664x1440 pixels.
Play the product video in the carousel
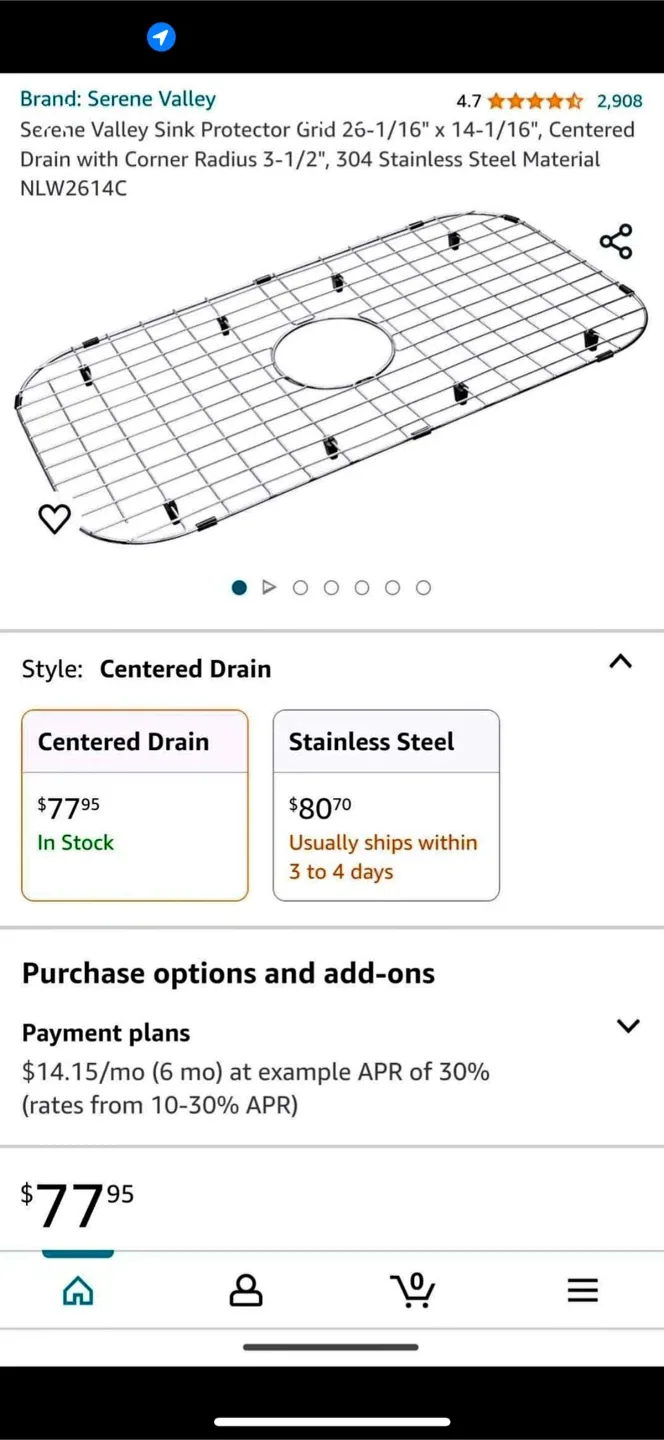[x=269, y=587]
